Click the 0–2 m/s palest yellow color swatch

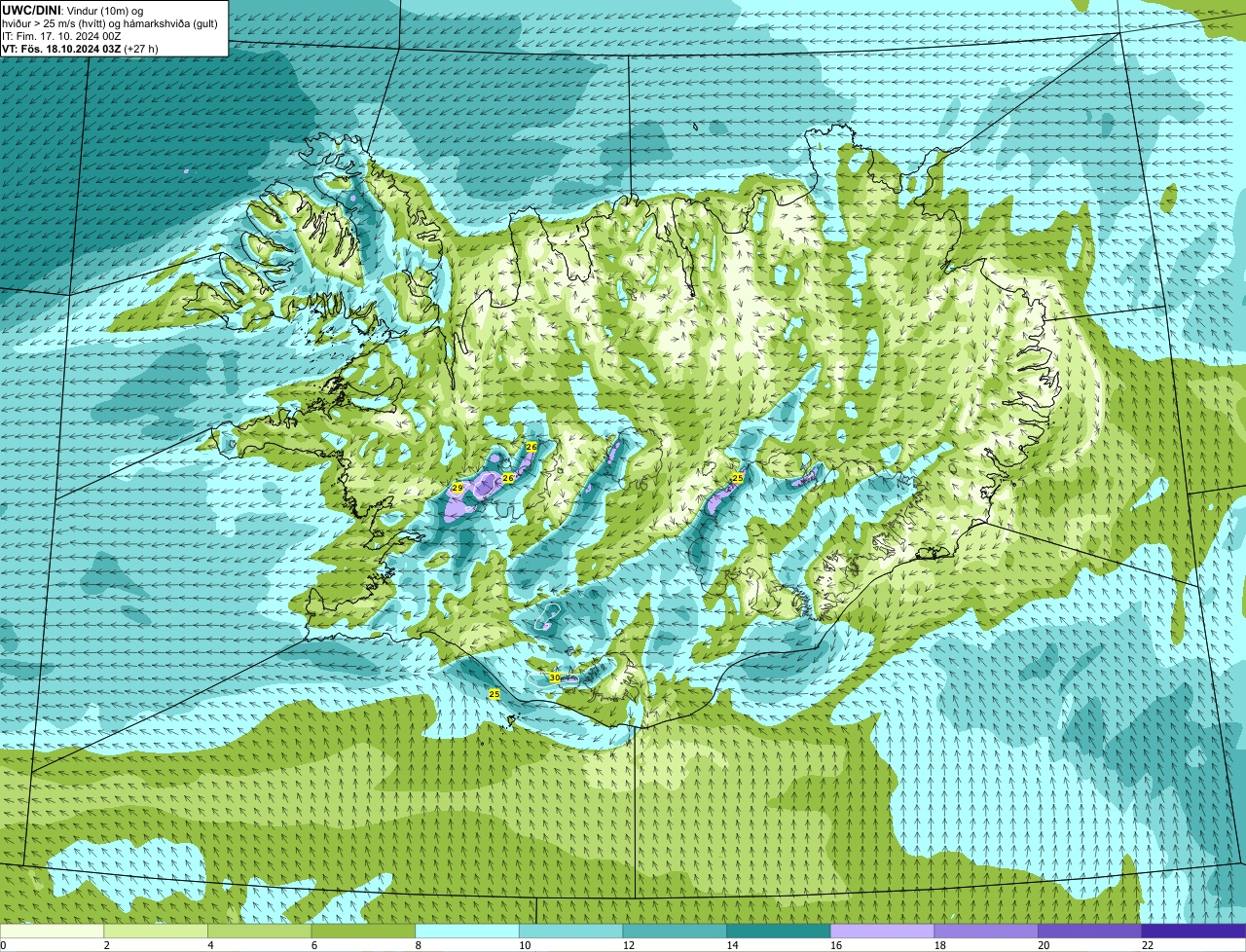(x=52, y=931)
